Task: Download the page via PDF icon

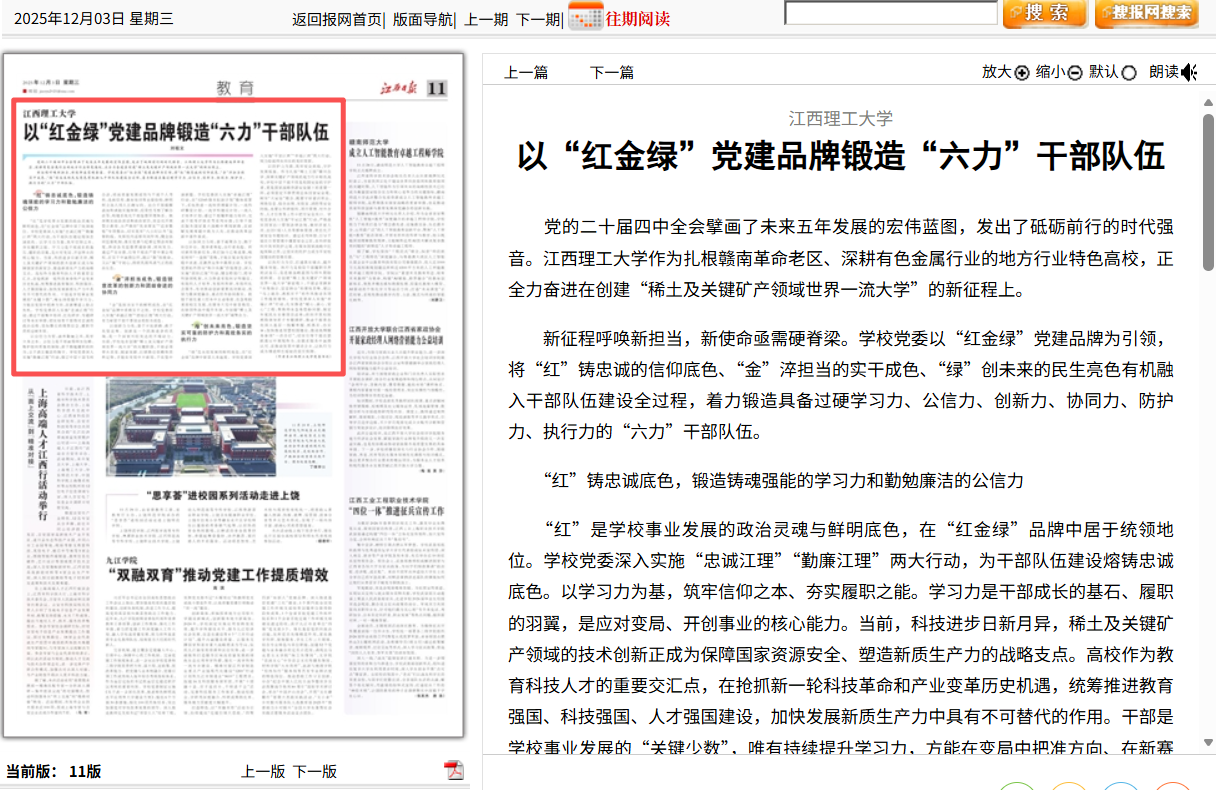Action: (454, 770)
